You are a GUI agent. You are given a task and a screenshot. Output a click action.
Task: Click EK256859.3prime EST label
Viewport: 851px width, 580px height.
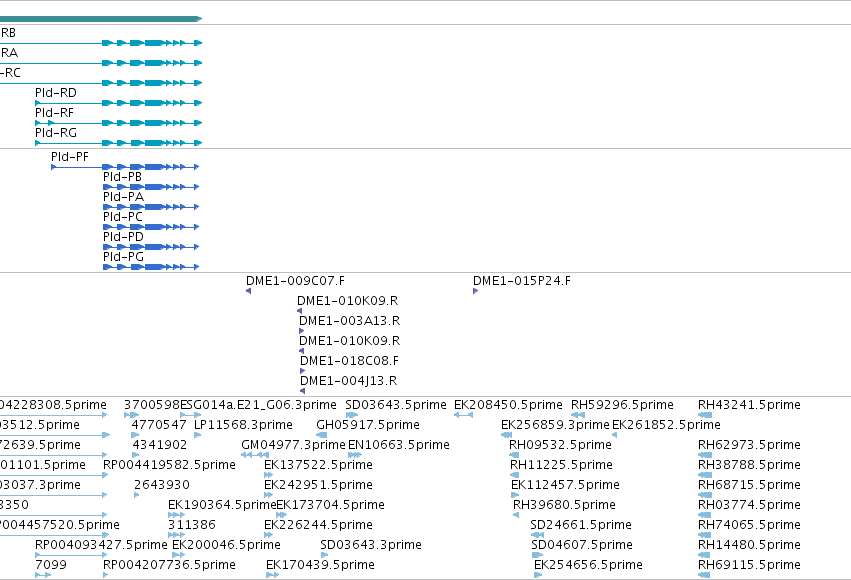click(x=555, y=425)
